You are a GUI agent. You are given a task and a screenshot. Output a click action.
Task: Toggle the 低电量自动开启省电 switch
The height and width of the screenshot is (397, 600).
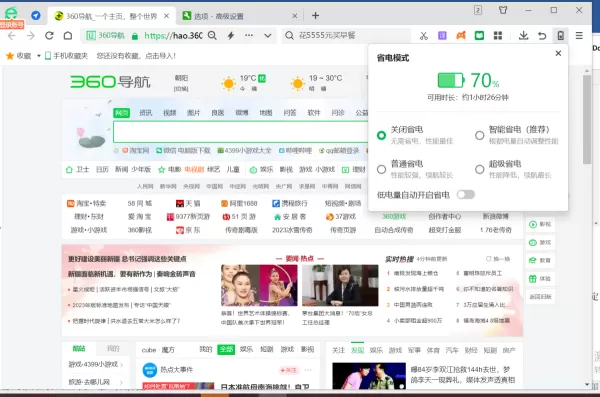click(x=466, y=194)
